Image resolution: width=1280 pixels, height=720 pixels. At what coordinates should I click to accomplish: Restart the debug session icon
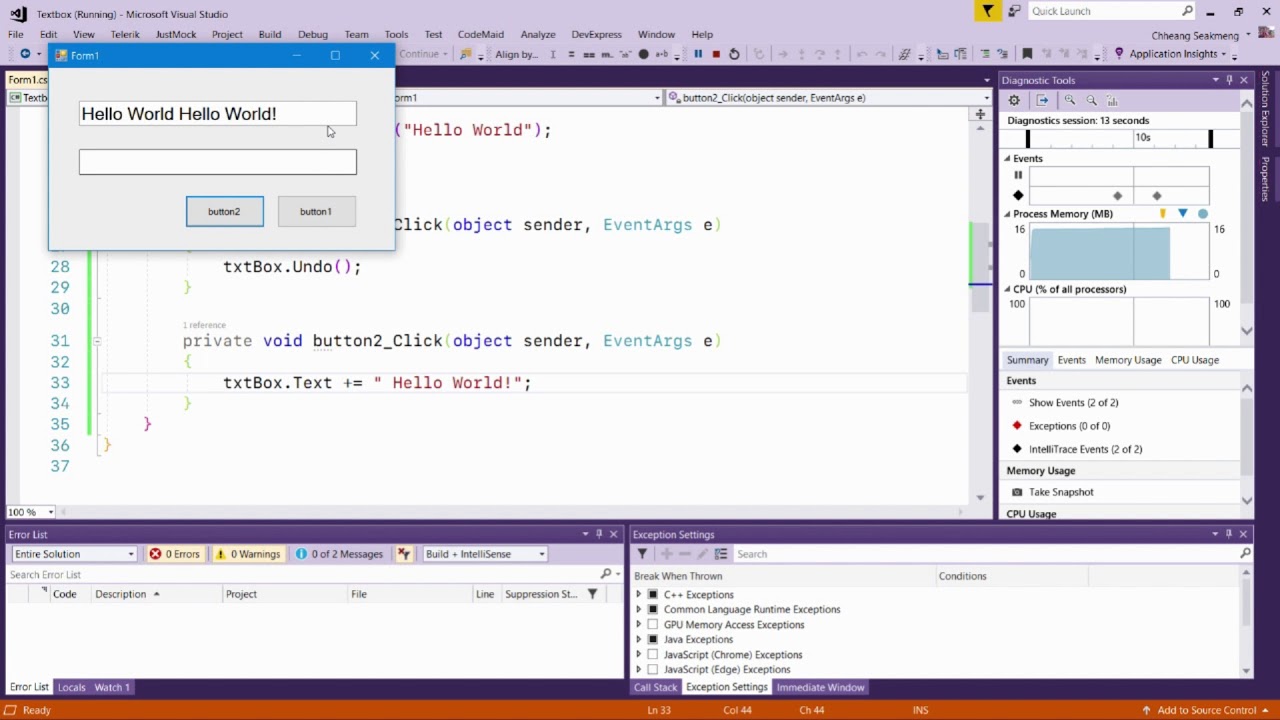tap(734, 54)
